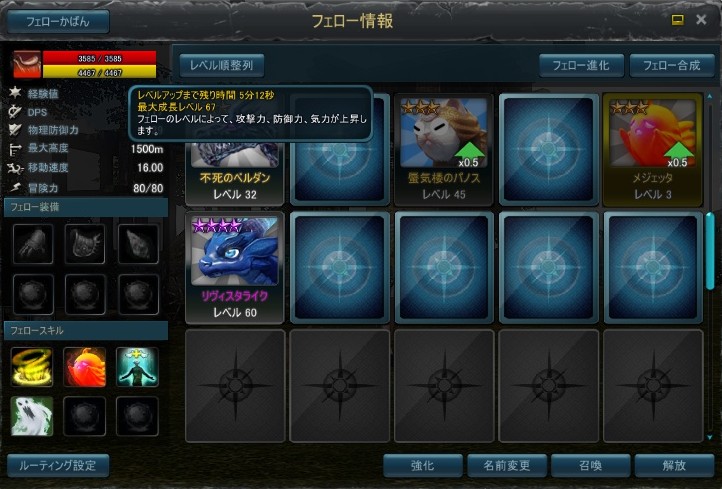
Task: Select the teal healing figure skill icon
Action: click(x=137, y=367)
